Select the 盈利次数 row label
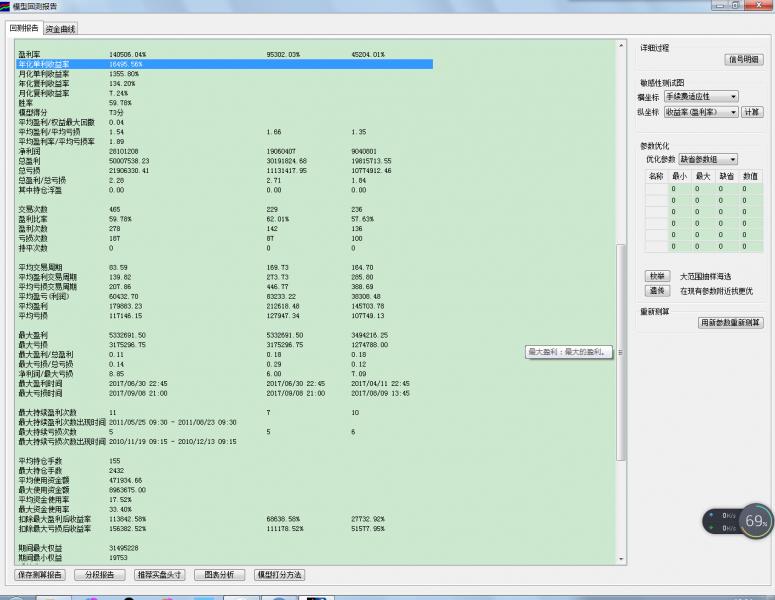Image resolution: width=775 pixels, height=600 pixels. point(33,228)
